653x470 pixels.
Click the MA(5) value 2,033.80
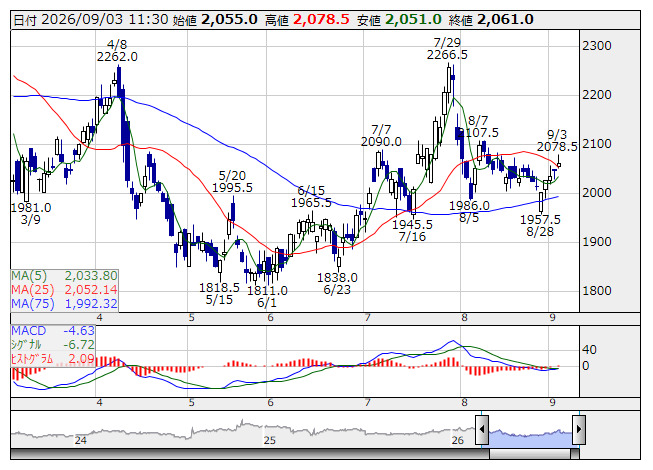click(x=91, y=276)
